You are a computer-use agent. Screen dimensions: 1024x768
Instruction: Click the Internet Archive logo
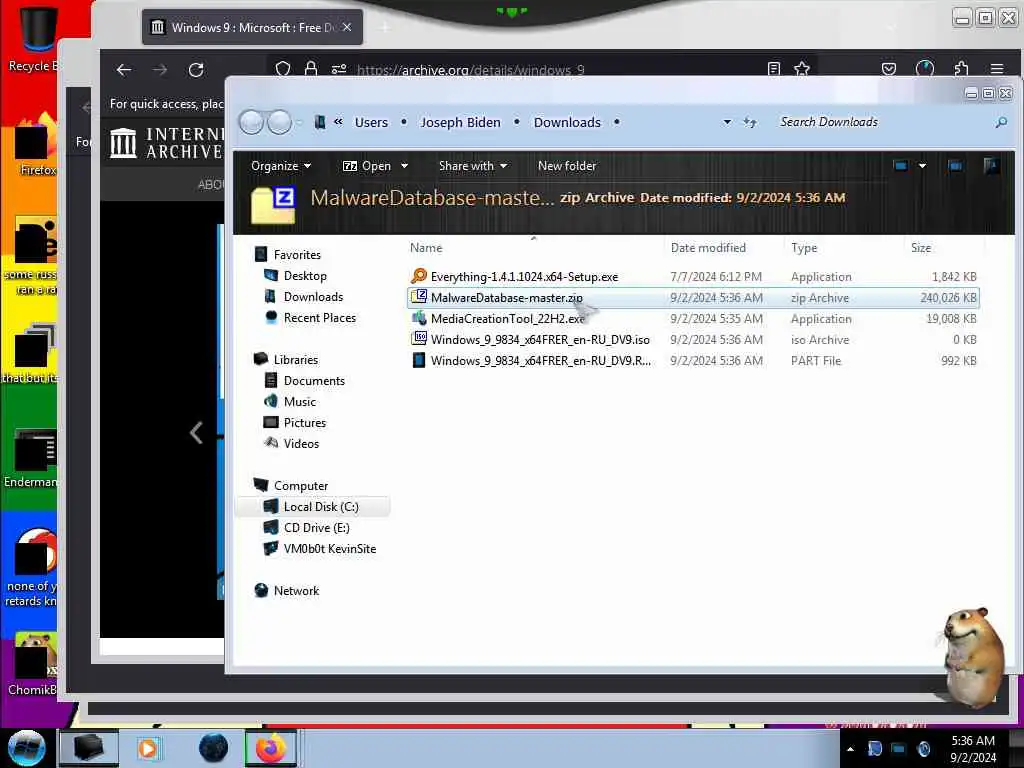click(x=167, y=142)
